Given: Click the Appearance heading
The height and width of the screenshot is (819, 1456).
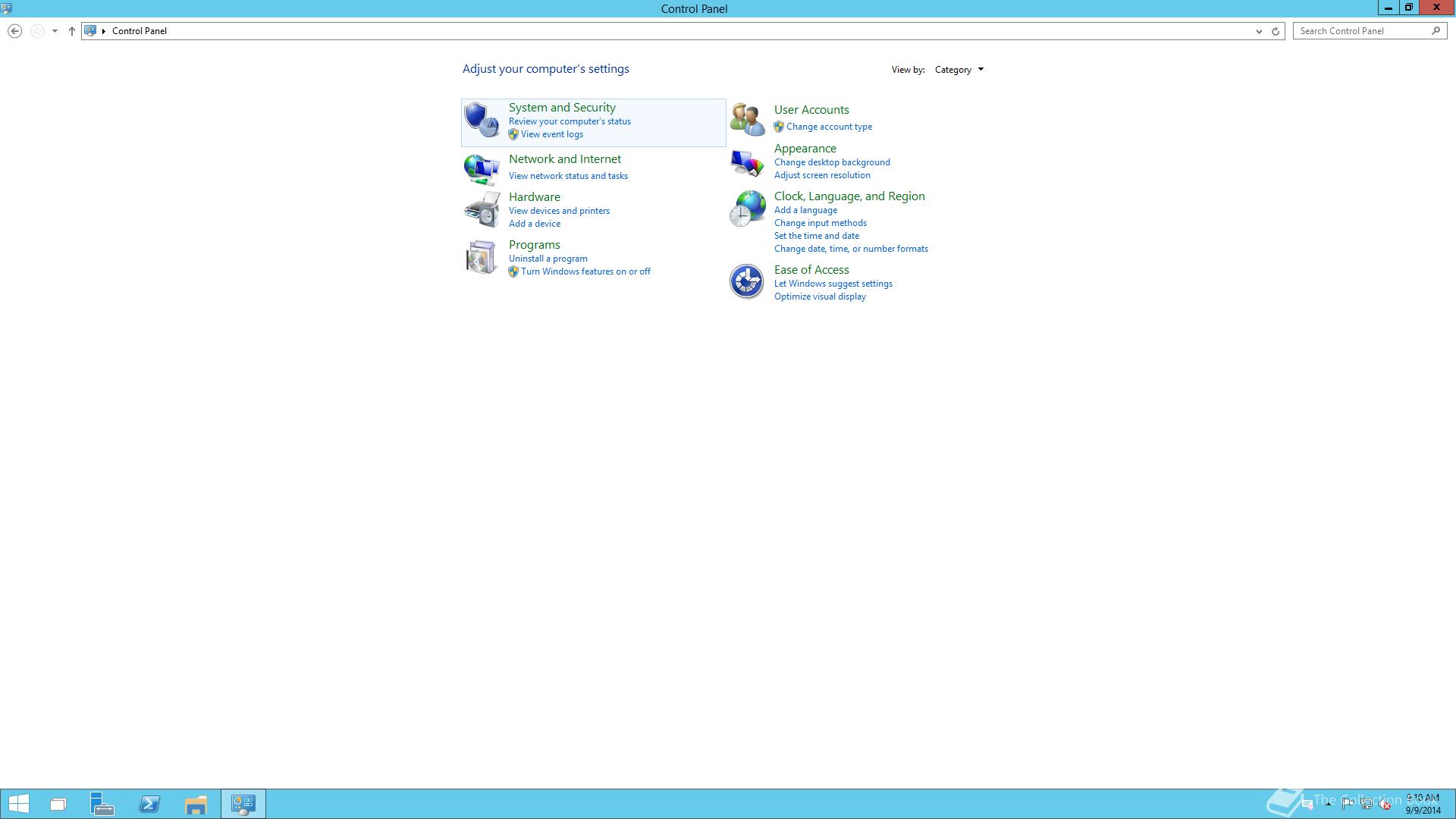Looking at the screenshot, I should pos(805,149).
